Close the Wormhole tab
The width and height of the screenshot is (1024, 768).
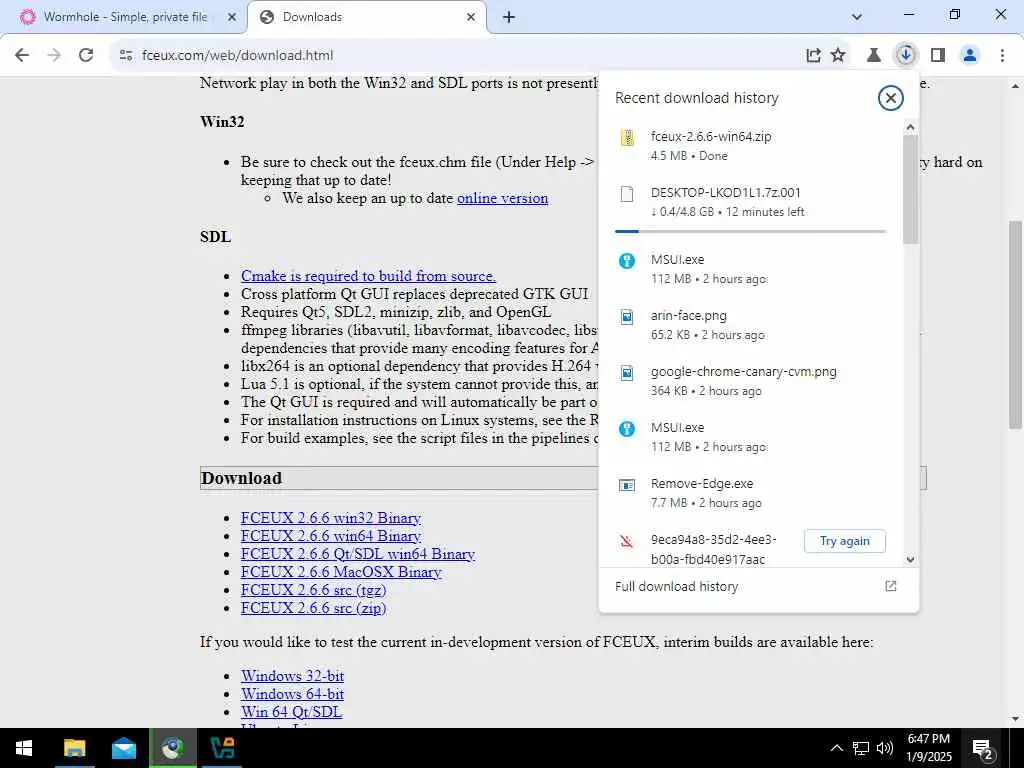(x=232, y=17)
